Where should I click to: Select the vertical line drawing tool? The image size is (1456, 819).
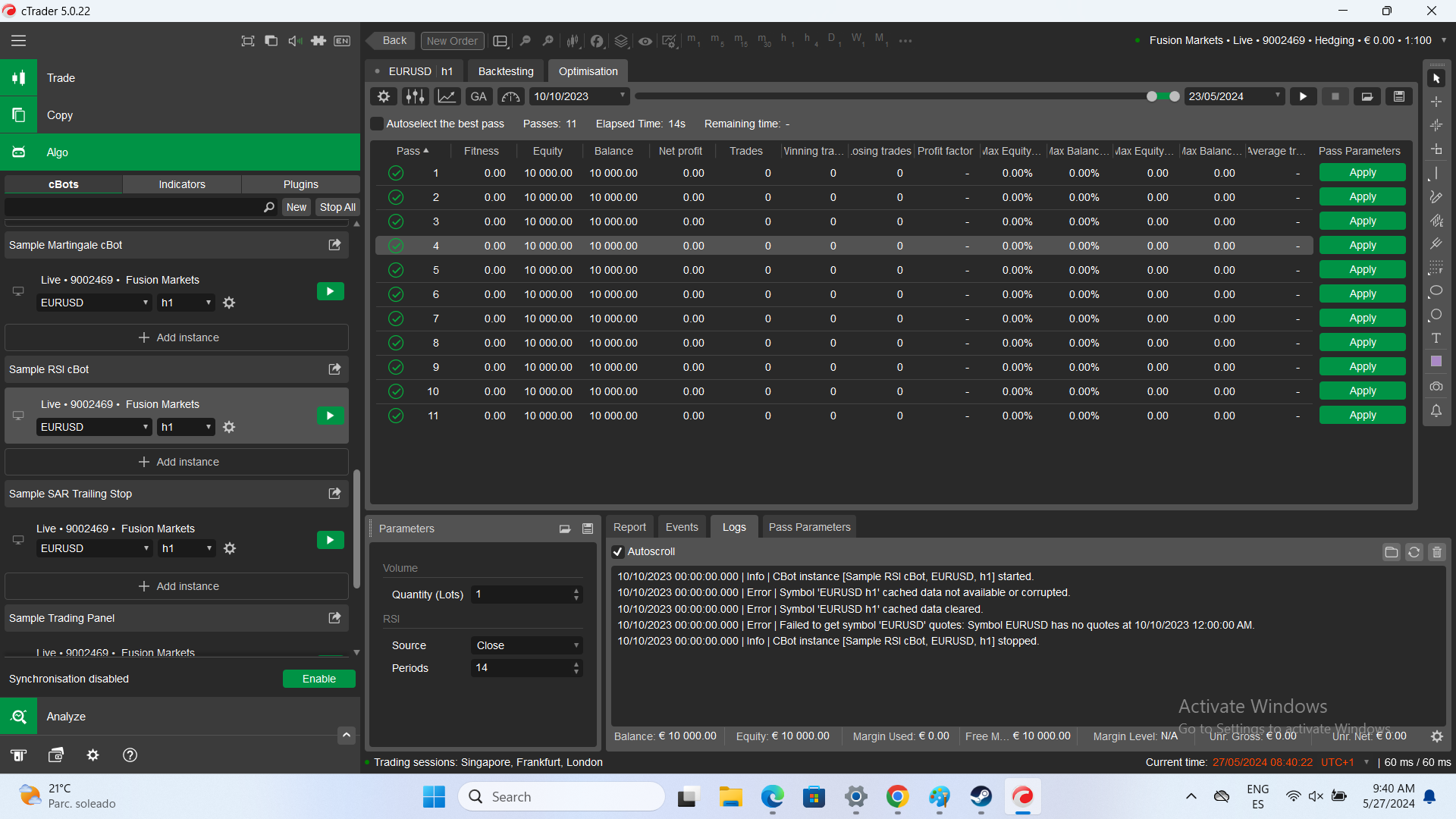coord(1436,174)
